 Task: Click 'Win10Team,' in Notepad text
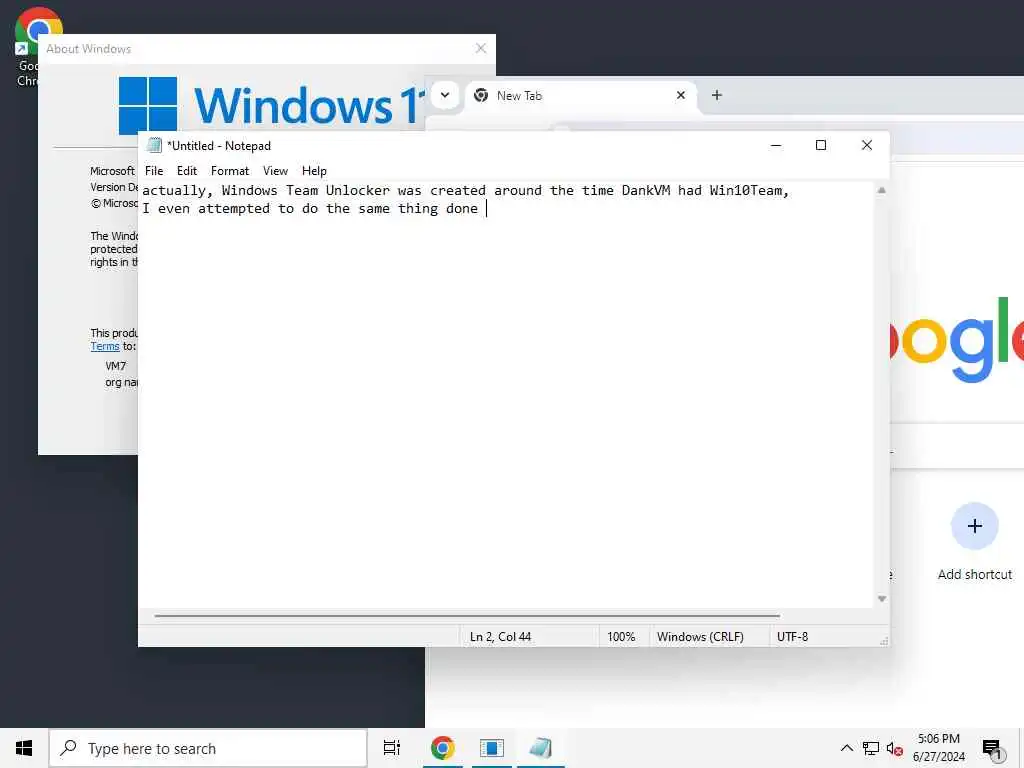pyautogui.click(x=749, y=191)
